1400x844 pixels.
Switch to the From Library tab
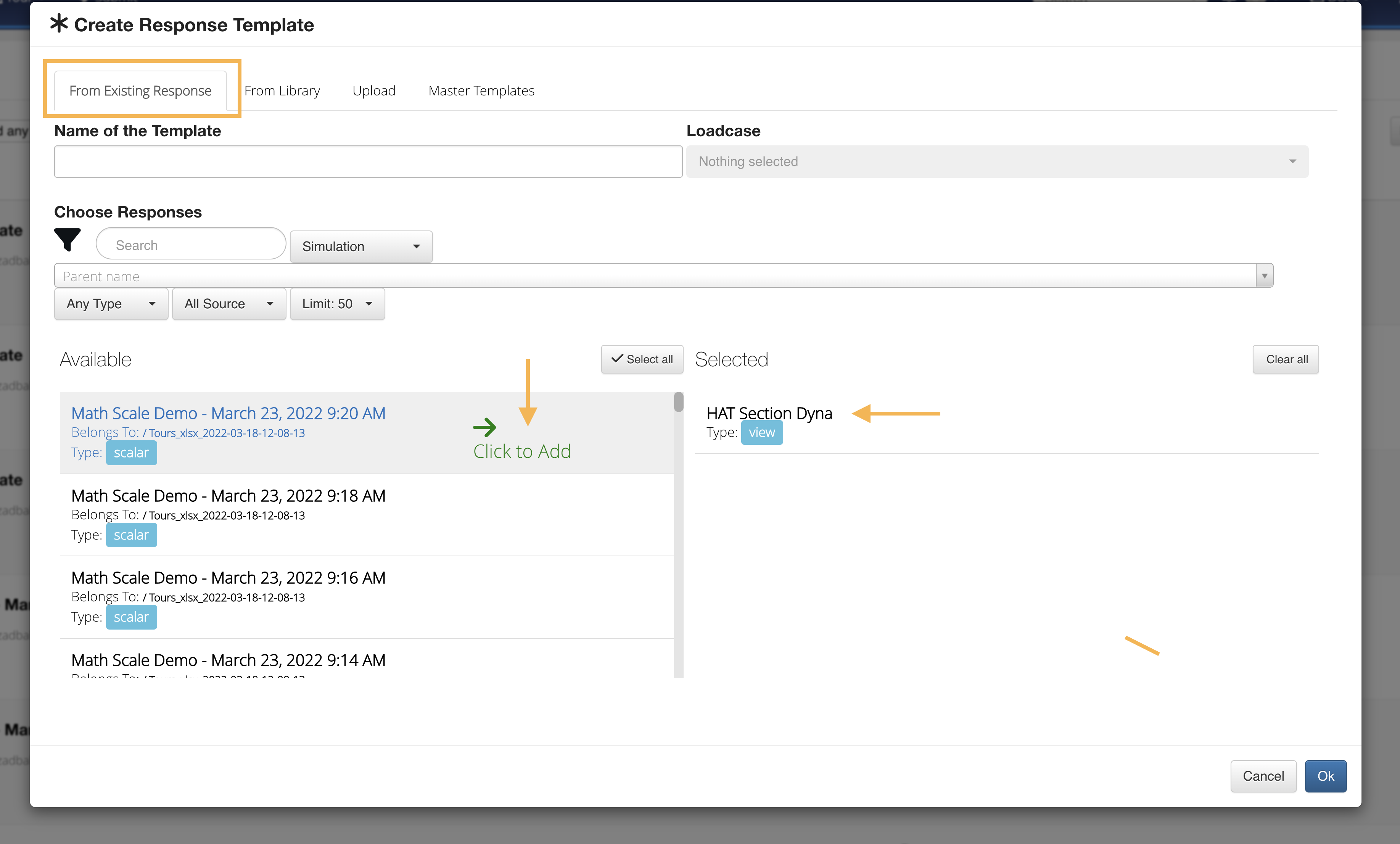pyautogui.click(x=282, y=91)
